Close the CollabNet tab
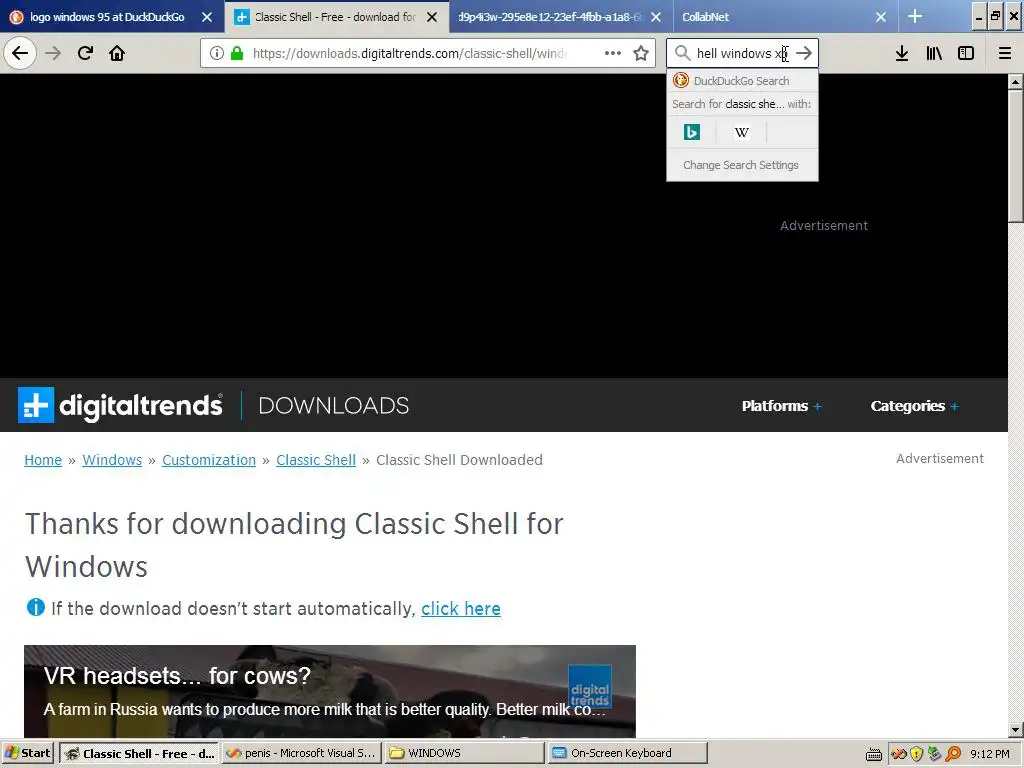The image size is (1024, 768). (881, 17)
